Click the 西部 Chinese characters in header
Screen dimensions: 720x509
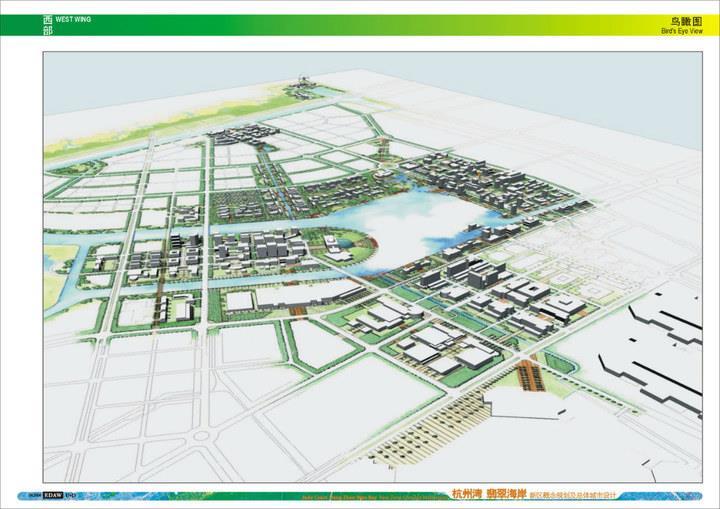coord(48,25)
